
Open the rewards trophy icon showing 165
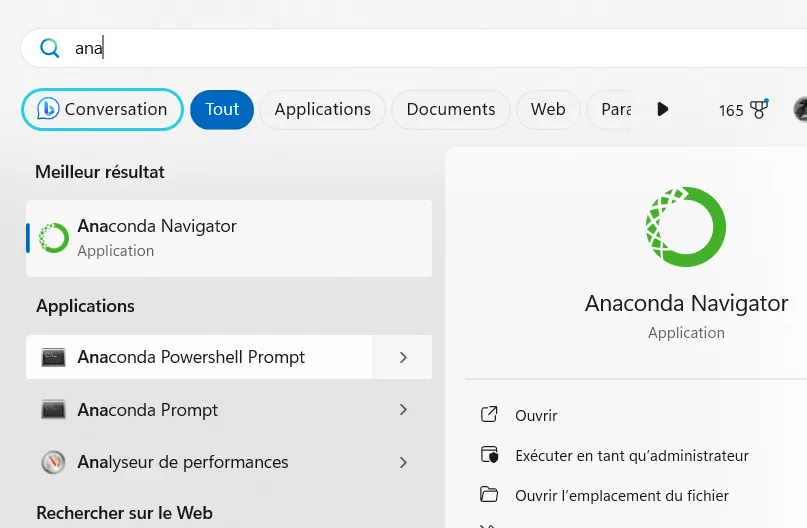pos(759,109)
